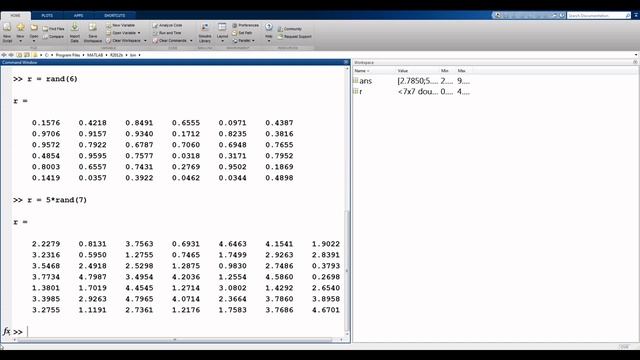Open Command Window actions menu button

346,62
